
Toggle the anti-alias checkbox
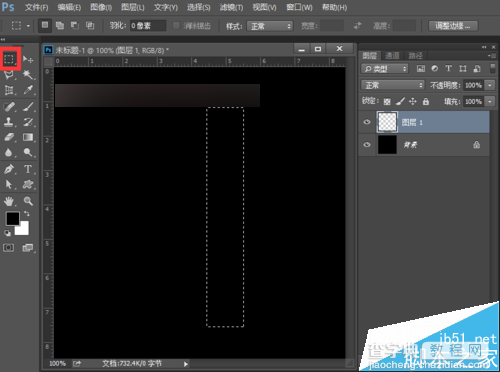176,26
